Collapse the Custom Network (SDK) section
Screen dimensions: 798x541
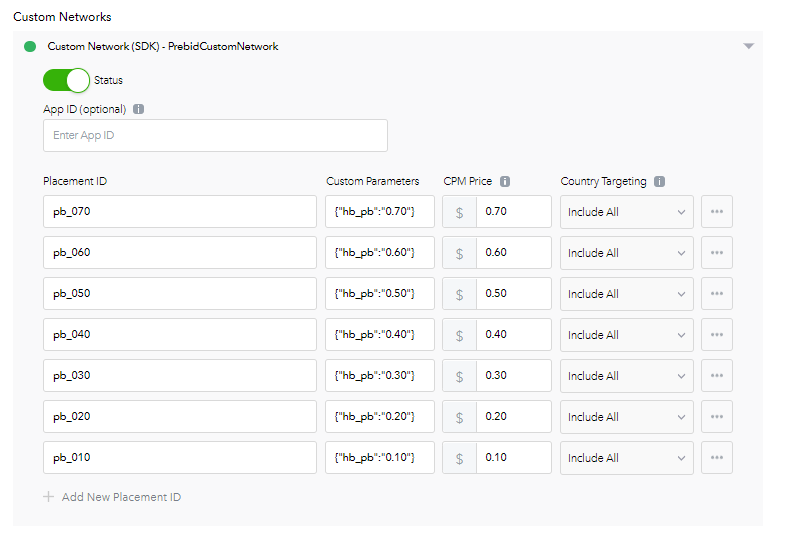click(x=748, y=46)
